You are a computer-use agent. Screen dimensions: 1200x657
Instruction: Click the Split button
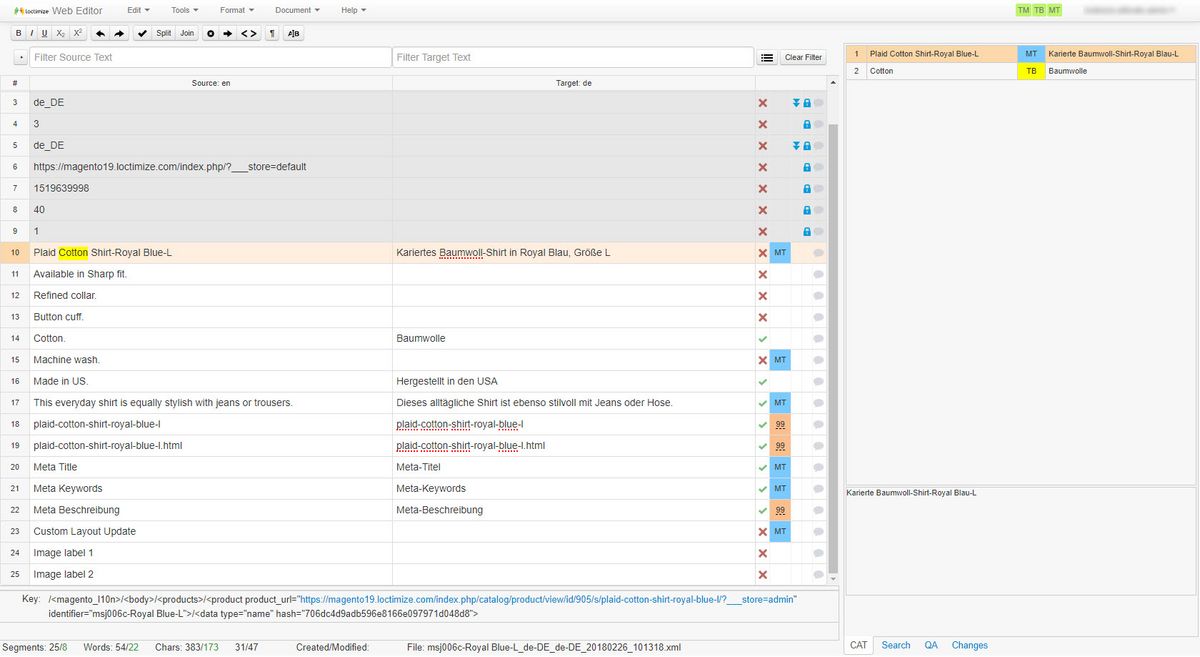(x=164, y=33)
